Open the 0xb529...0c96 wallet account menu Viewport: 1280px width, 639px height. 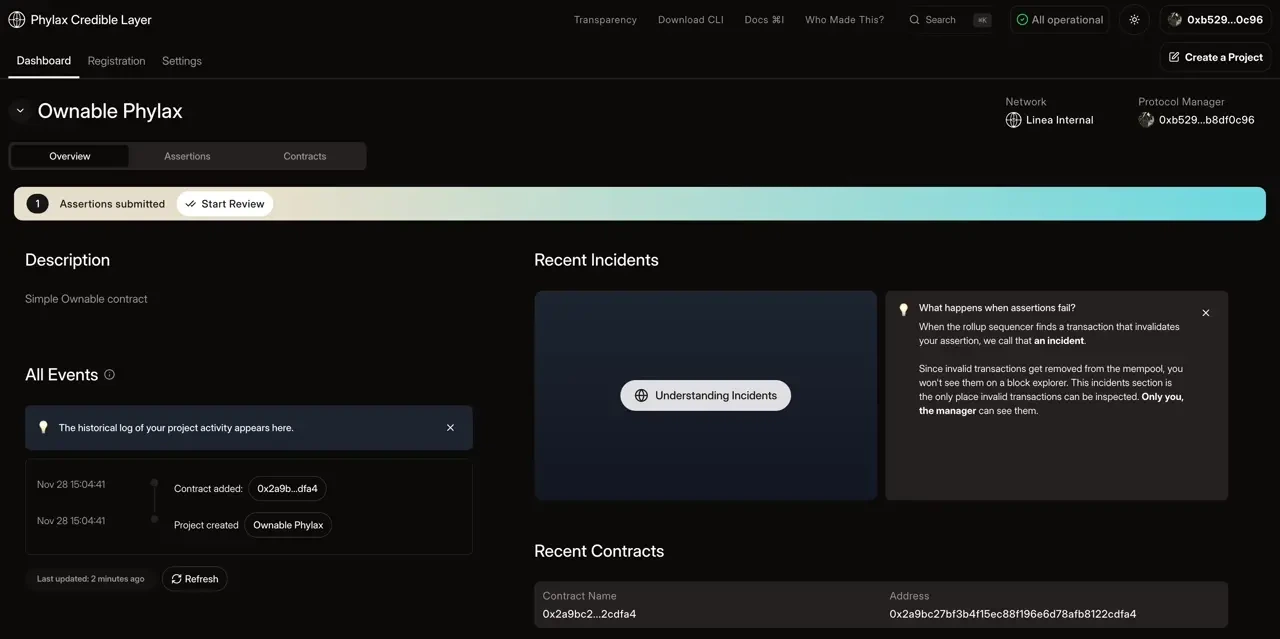[1215, 20]
